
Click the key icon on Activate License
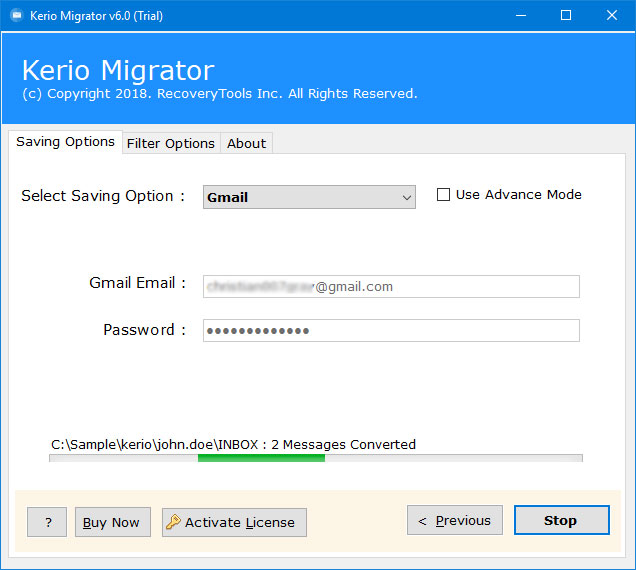(x=173, y=522)
